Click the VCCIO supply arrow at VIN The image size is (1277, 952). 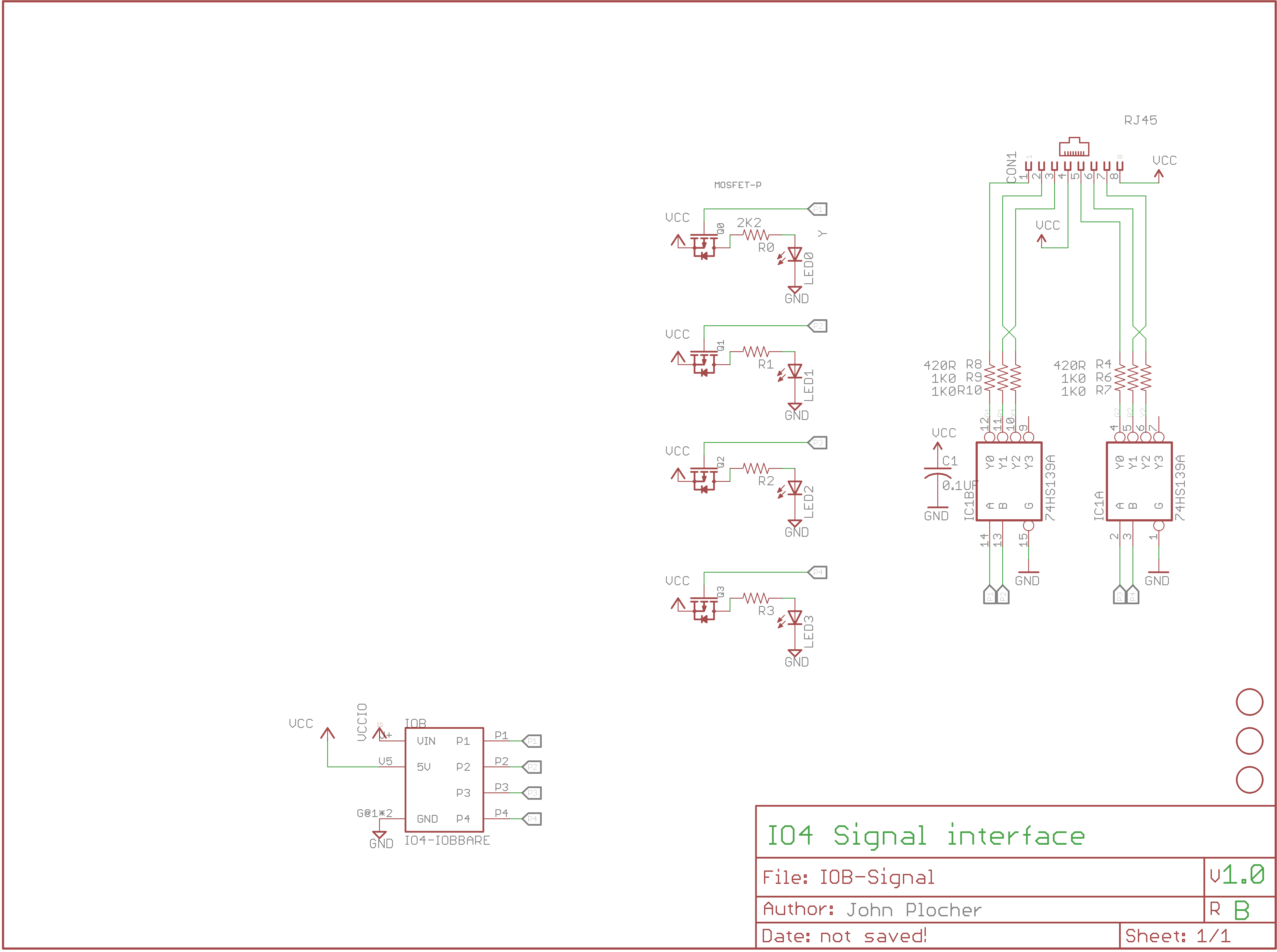[379, 734]
